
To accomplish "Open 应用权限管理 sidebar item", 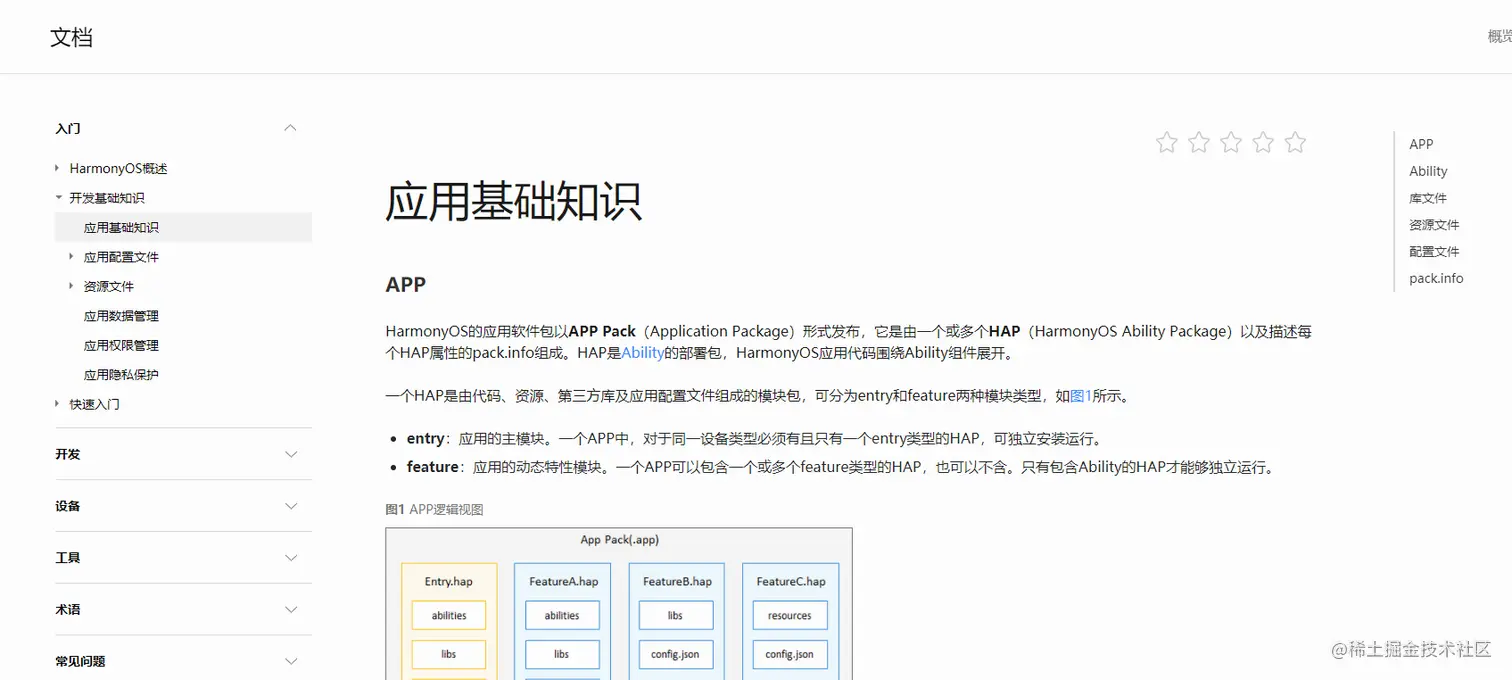I will pos(121,345).
